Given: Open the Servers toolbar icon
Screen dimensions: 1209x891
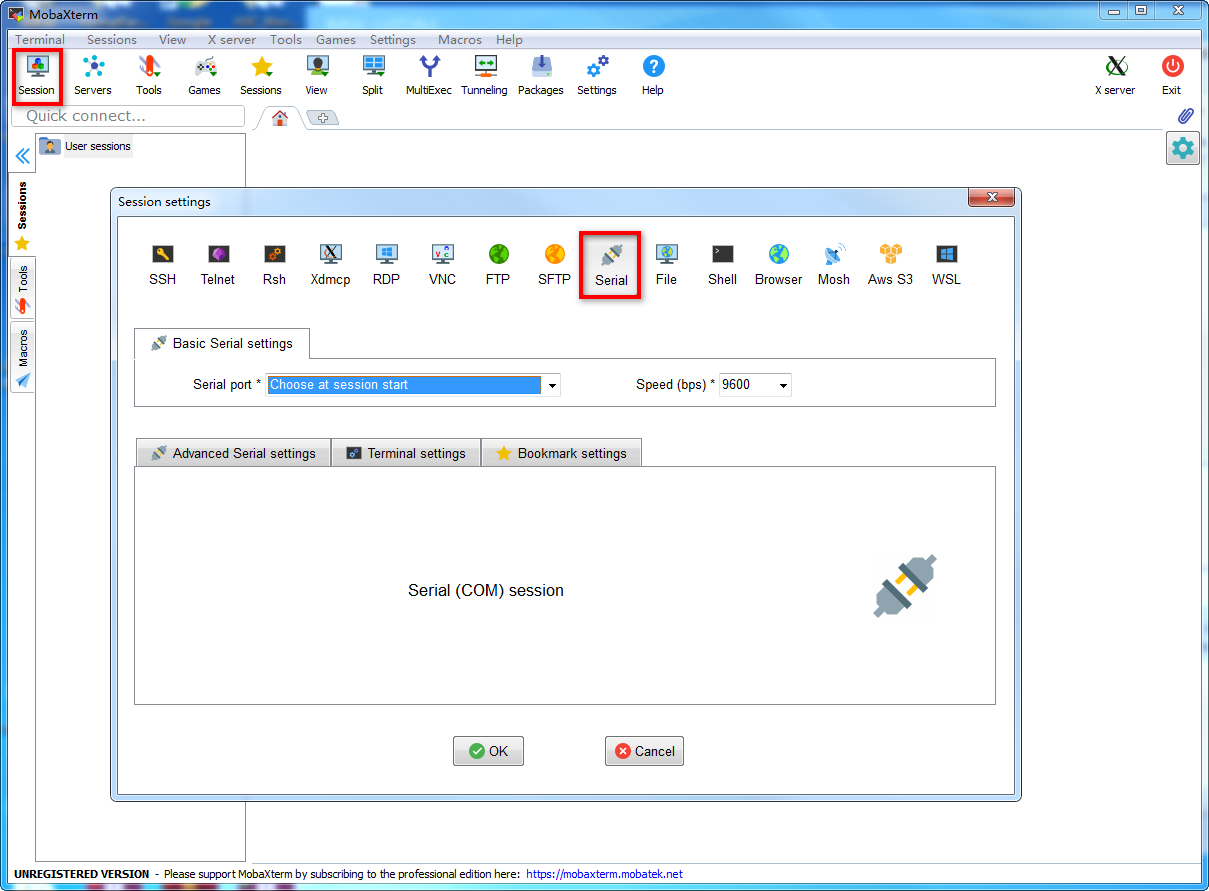Looking at the screenshot, I should pos(93,75).
